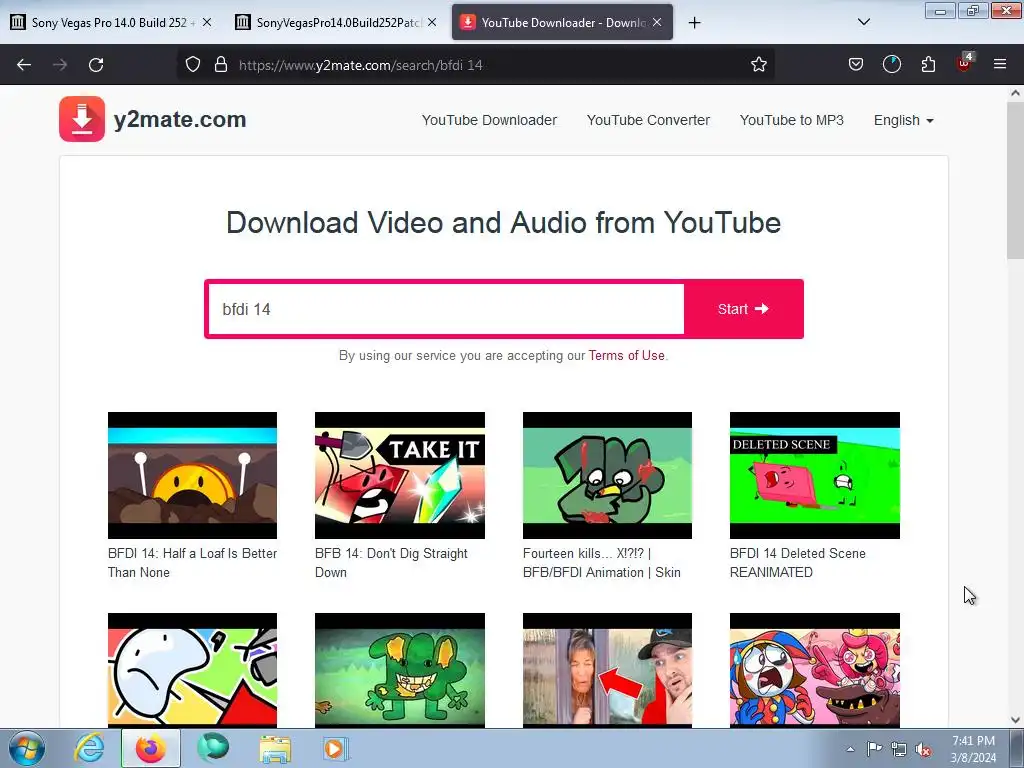1024x768 pixels.
Task: Launch Internet Explorer from the taskbar
Action: [x=89, y=748]
